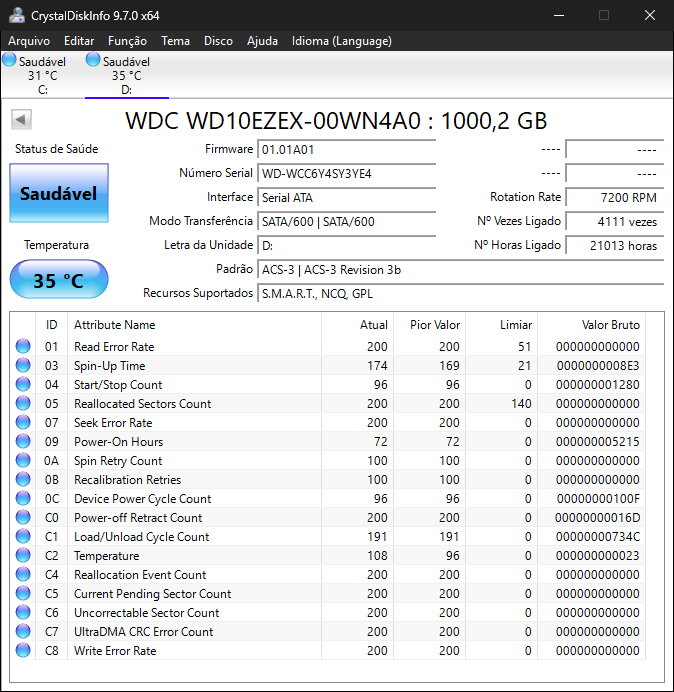Image resolution: width=674 pixels, height=692 pixels.
Task: Click the Valor Bruto column header
Action: click(x=610, y=325)
